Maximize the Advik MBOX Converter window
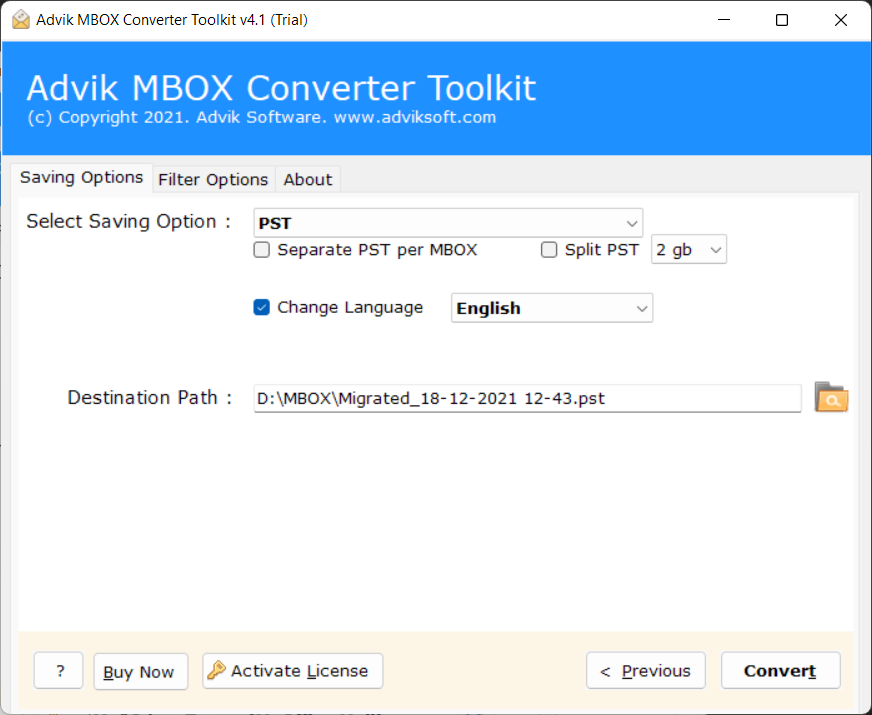Image resolution: width=872 pixels, height=715 pixels. click(782, 20)
